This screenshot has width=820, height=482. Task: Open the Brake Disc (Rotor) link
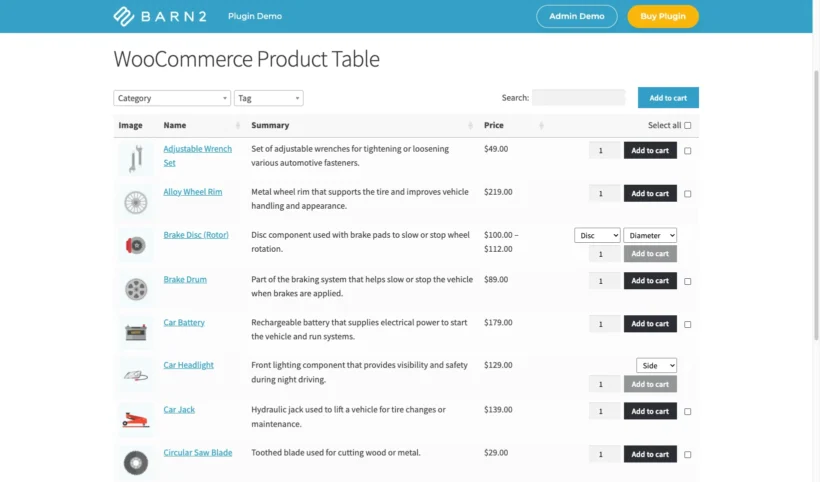tap(196, 235)
